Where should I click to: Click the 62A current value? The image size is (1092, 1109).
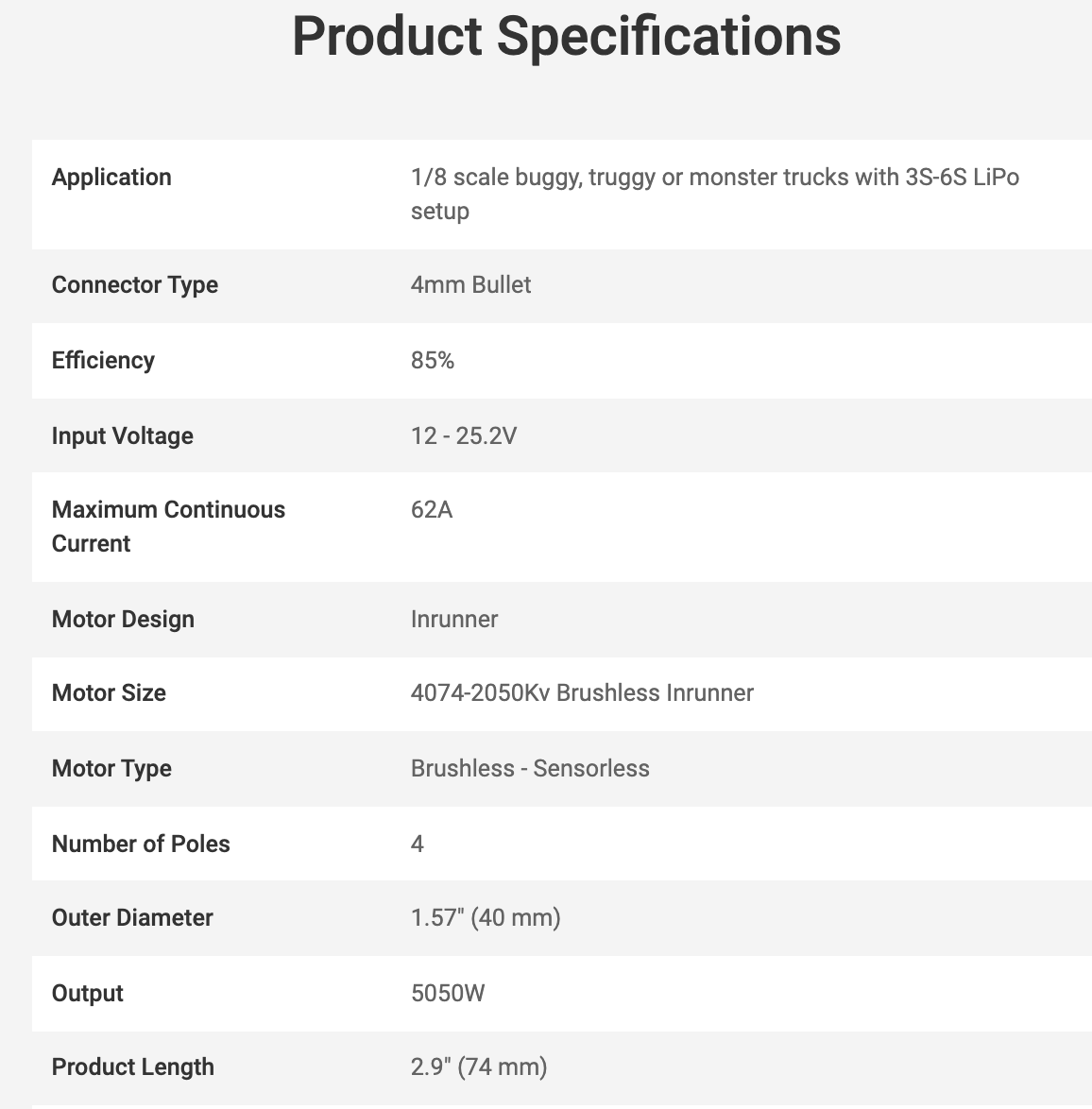tap(432, 510)
